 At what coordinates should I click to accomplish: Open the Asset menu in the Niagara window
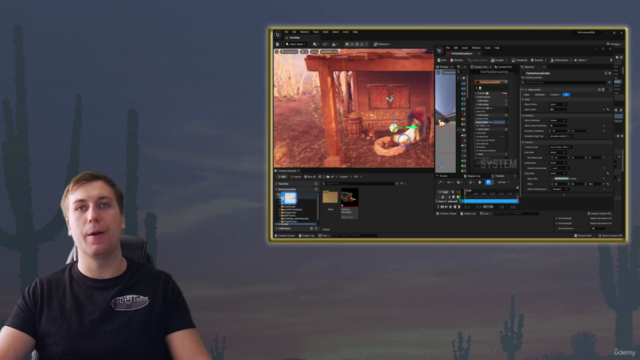(464, 48)
